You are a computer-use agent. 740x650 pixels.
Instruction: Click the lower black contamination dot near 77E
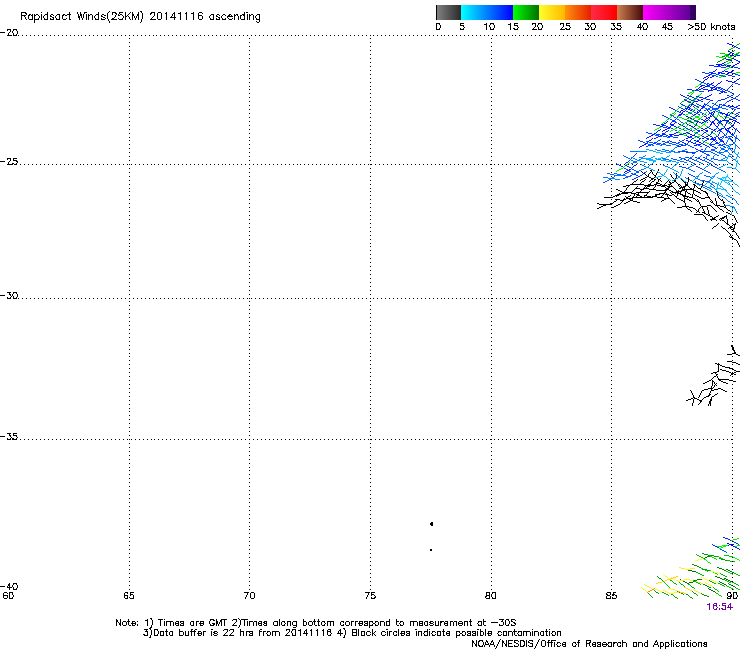pyautogui.click(x=431, y=550)
